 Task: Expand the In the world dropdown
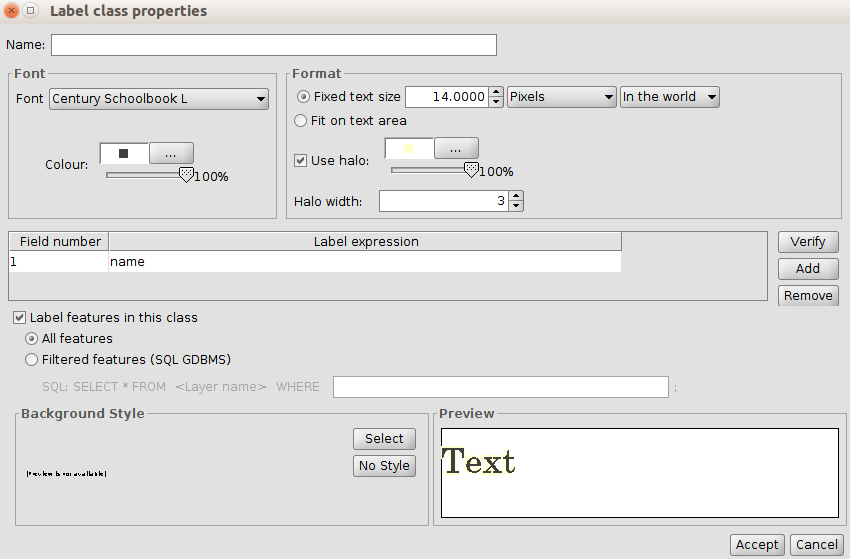pos(669,97)
